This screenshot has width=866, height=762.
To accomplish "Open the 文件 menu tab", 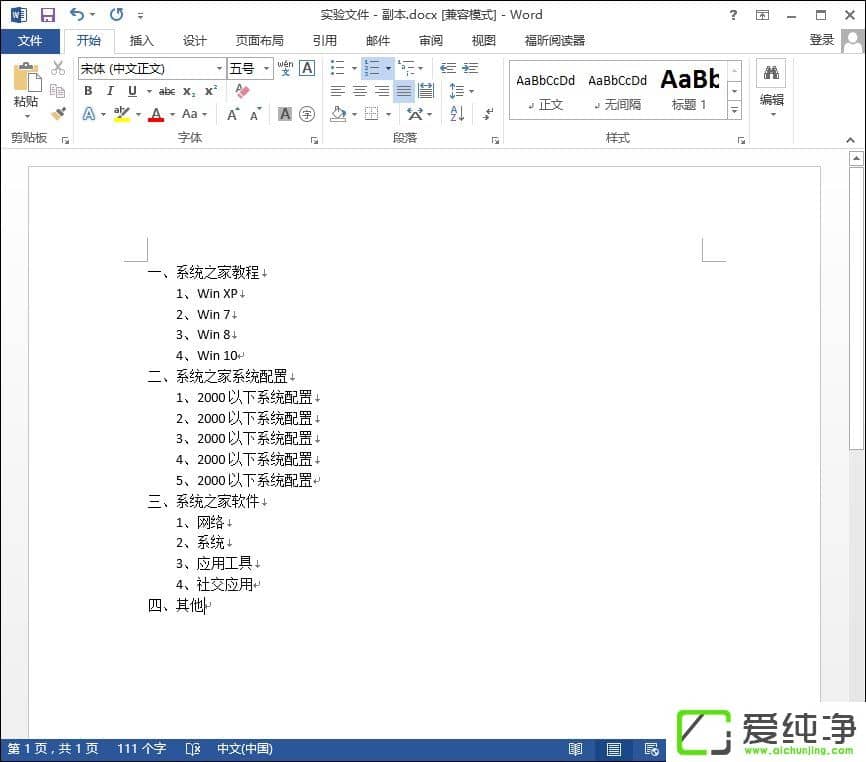I will click(x=30, y=41).
